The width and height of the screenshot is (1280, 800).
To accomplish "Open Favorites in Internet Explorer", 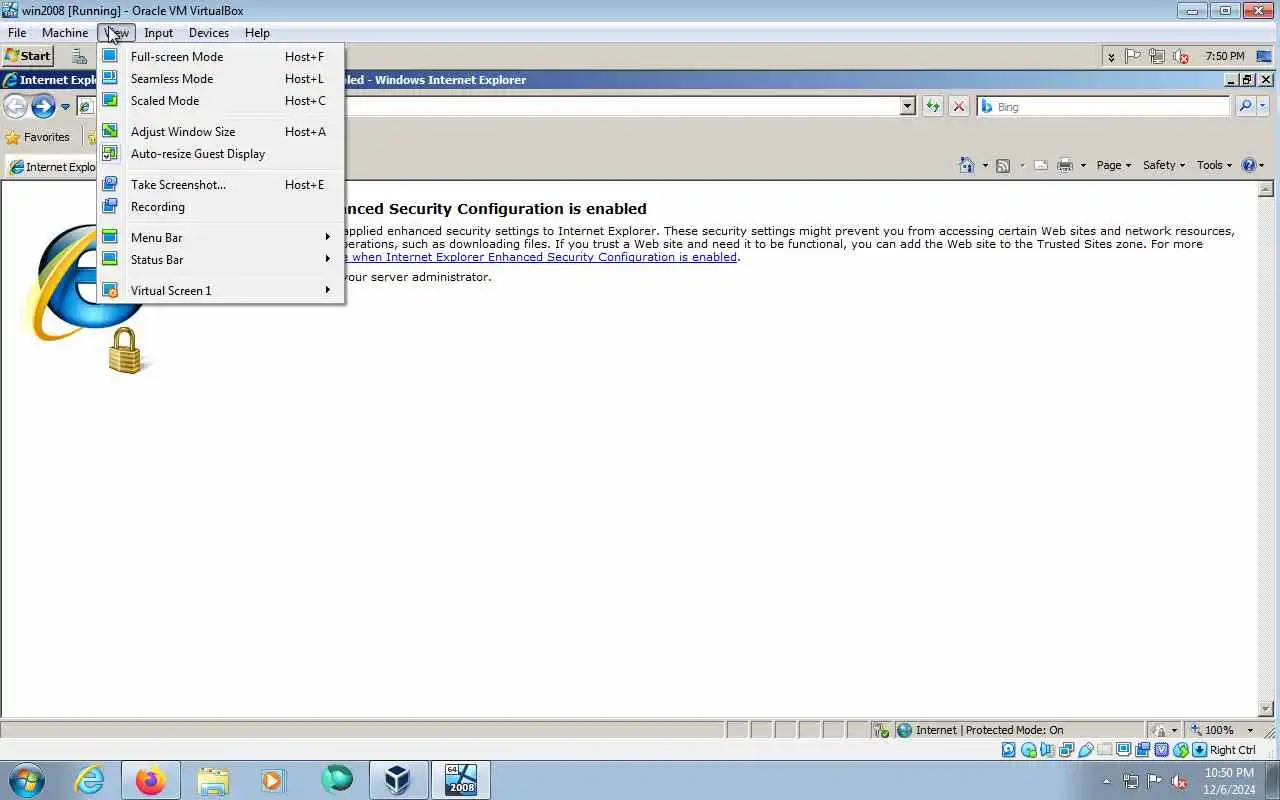I will click(38, 137).
